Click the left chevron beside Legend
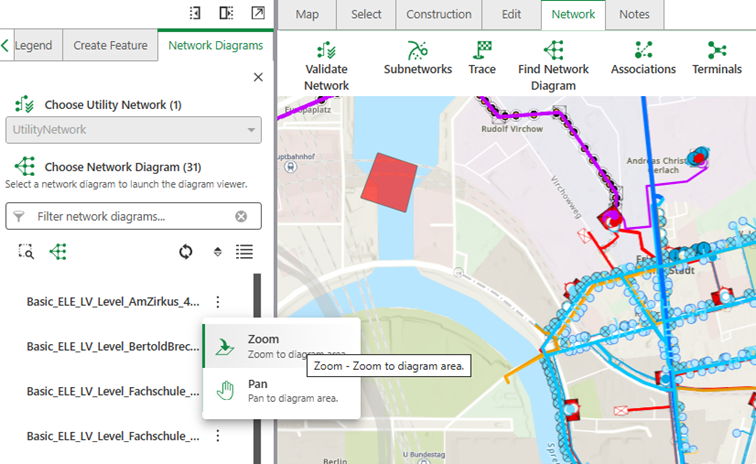This screenshot has height=464, width=756. (x=5, y=45)
